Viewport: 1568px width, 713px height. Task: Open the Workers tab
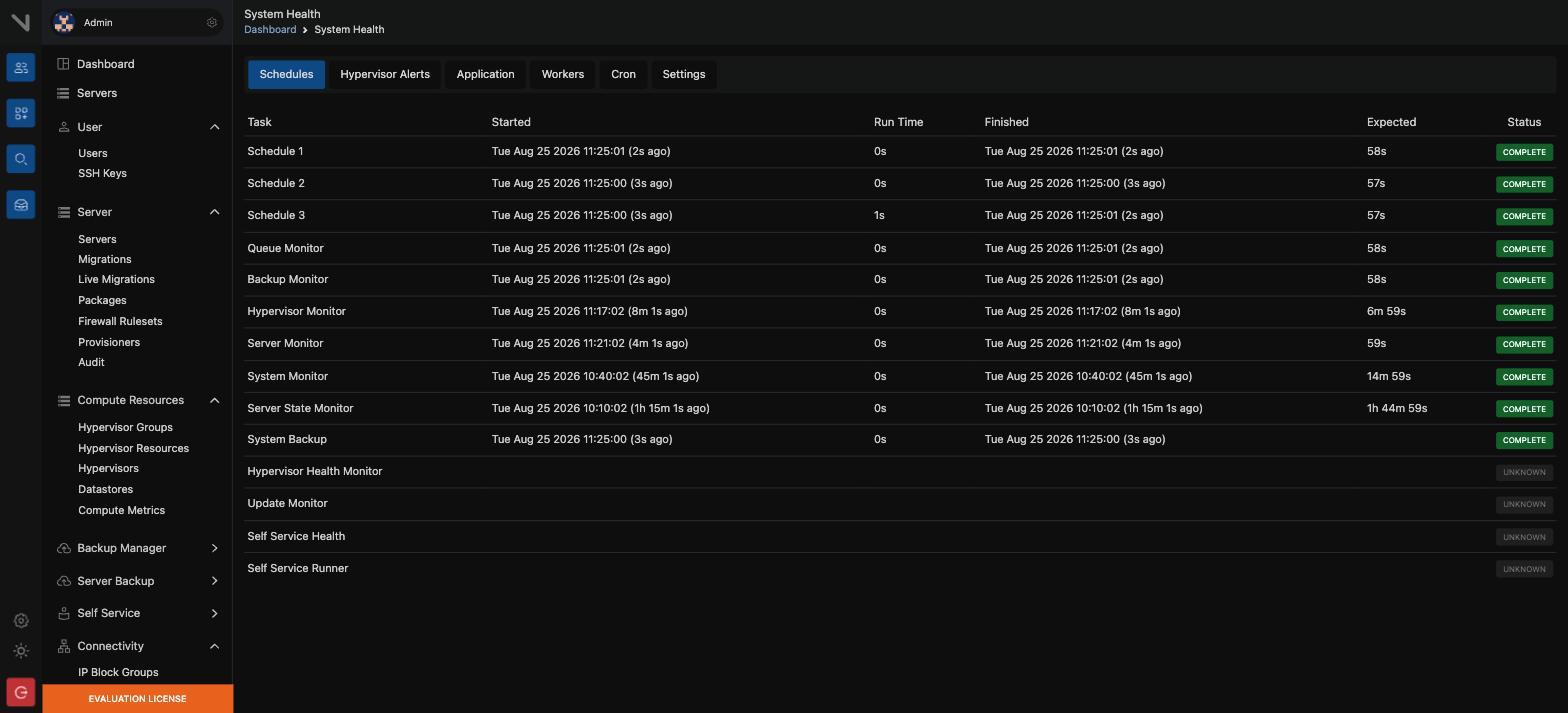[x=563, y=74]
